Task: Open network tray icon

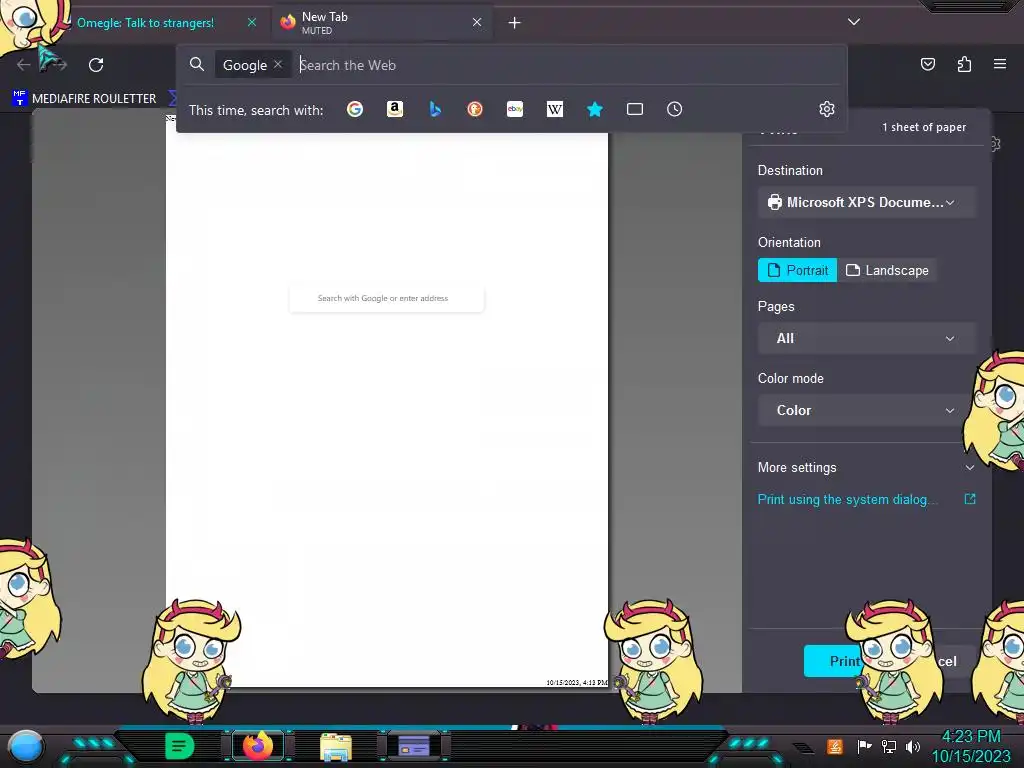Action: [889, 746]
